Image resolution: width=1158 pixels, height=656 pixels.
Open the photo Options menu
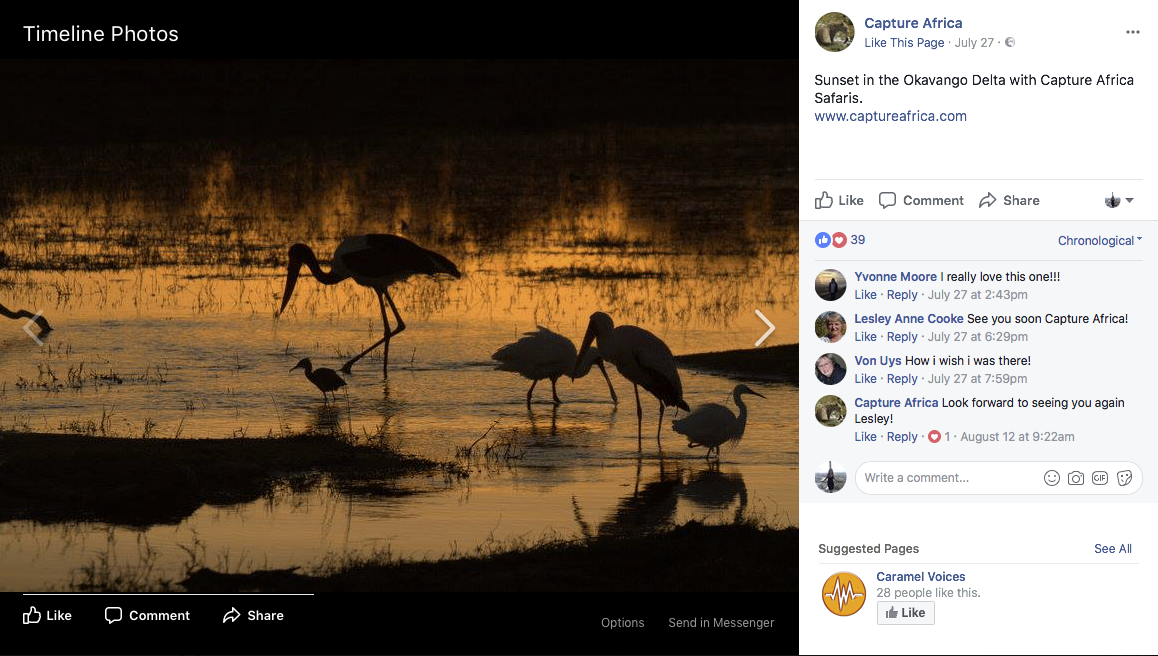[622, 622]
